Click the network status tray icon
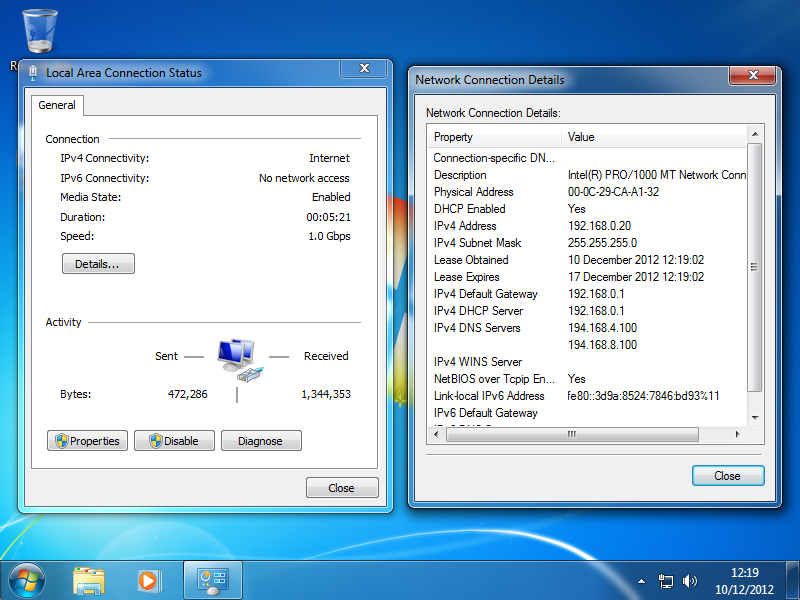This screenshot has width=800, height=600. [x=666, y=580]
